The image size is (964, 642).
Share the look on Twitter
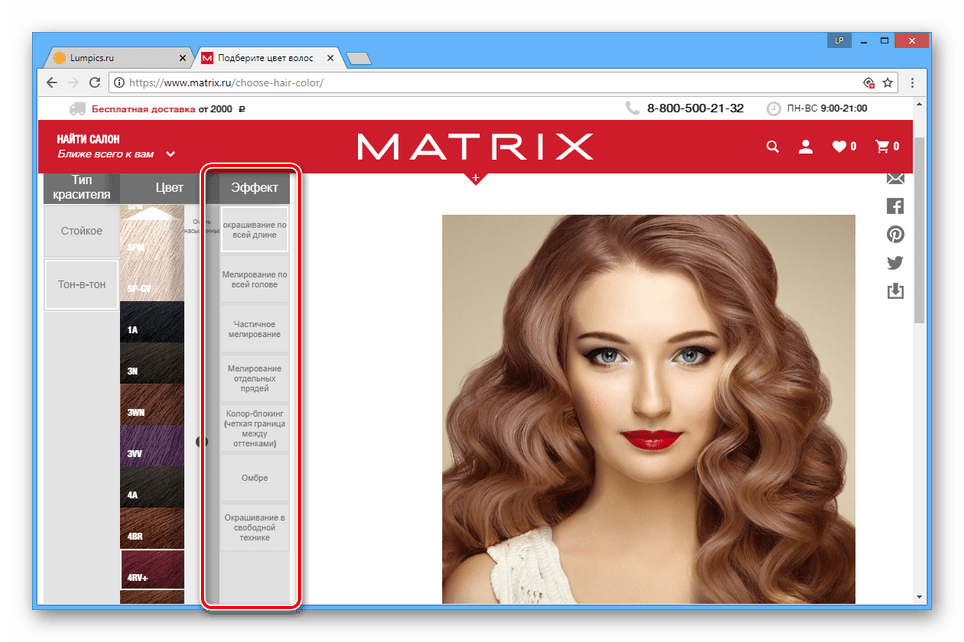pyautogui.click(x=895, y=263)
